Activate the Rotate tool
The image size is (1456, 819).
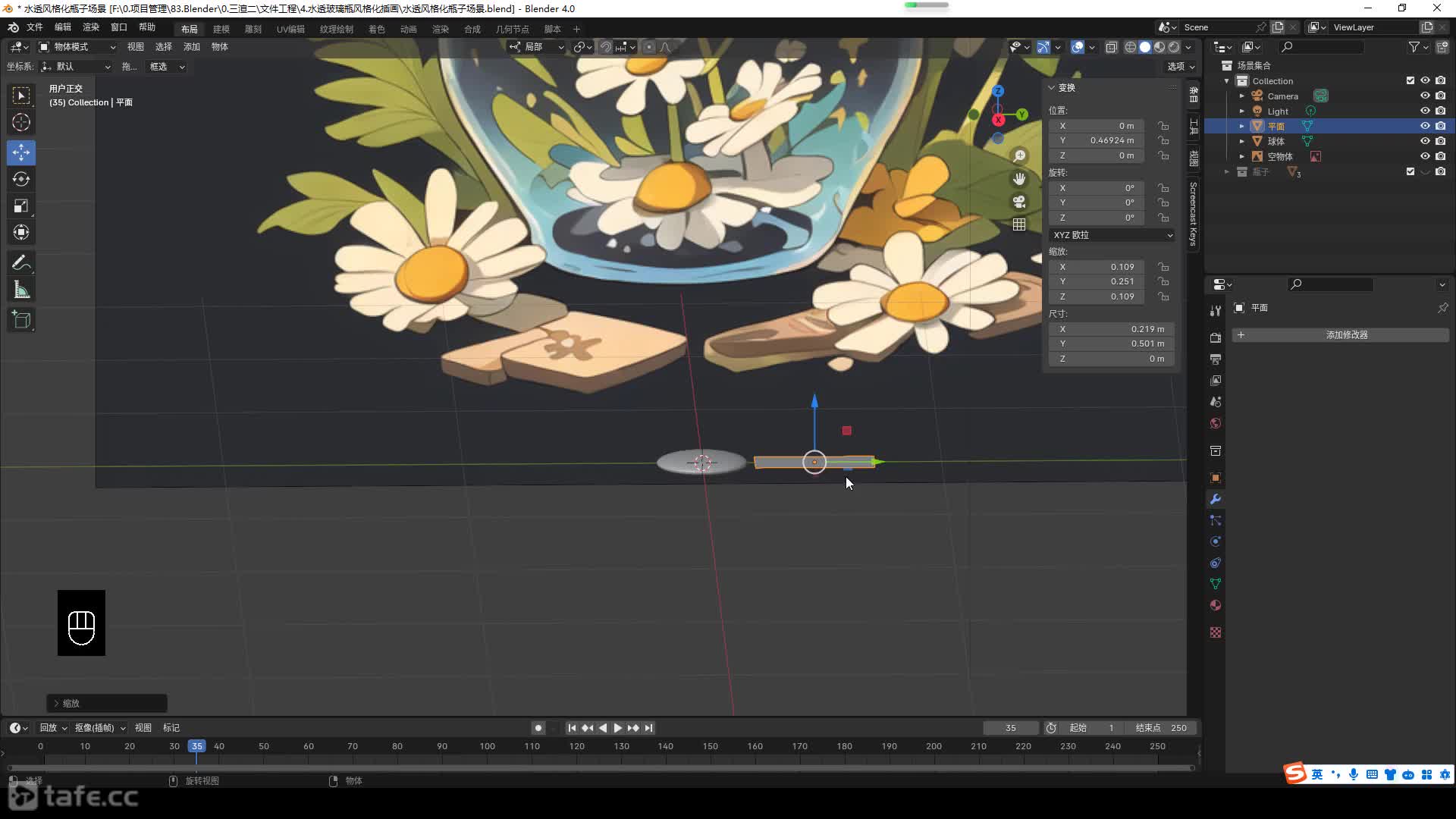pos(21,179)
